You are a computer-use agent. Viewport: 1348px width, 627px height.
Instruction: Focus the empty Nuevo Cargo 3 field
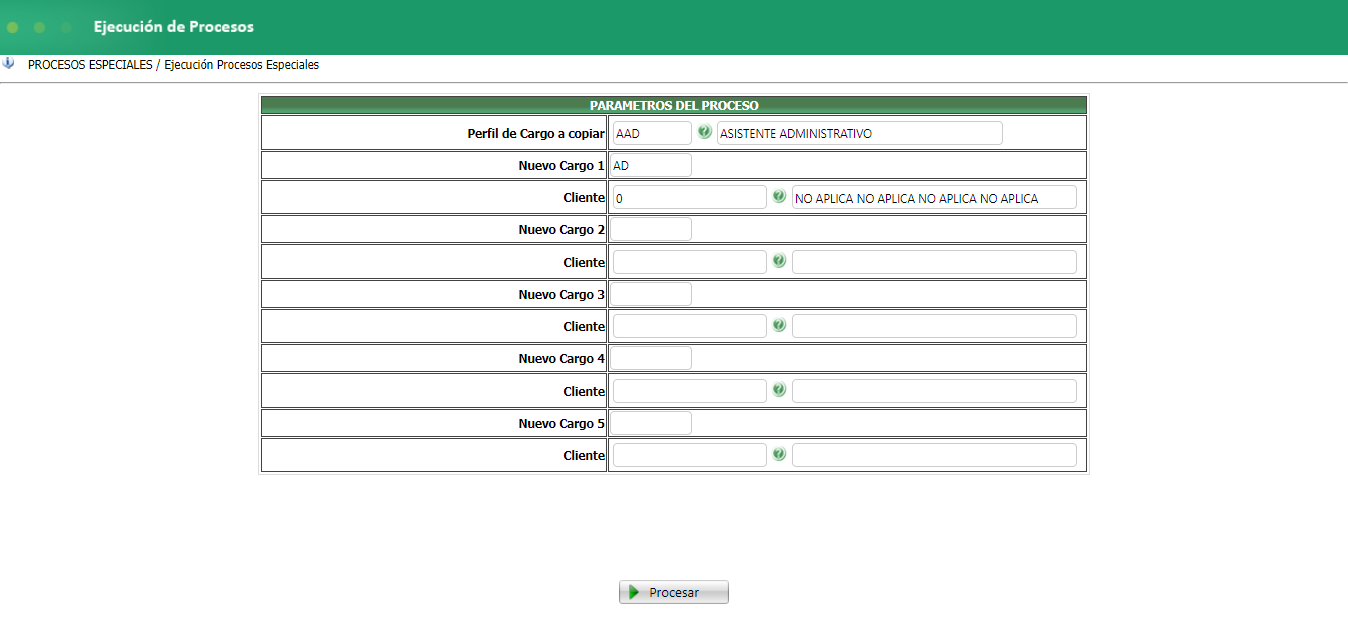tap(651, 294)
